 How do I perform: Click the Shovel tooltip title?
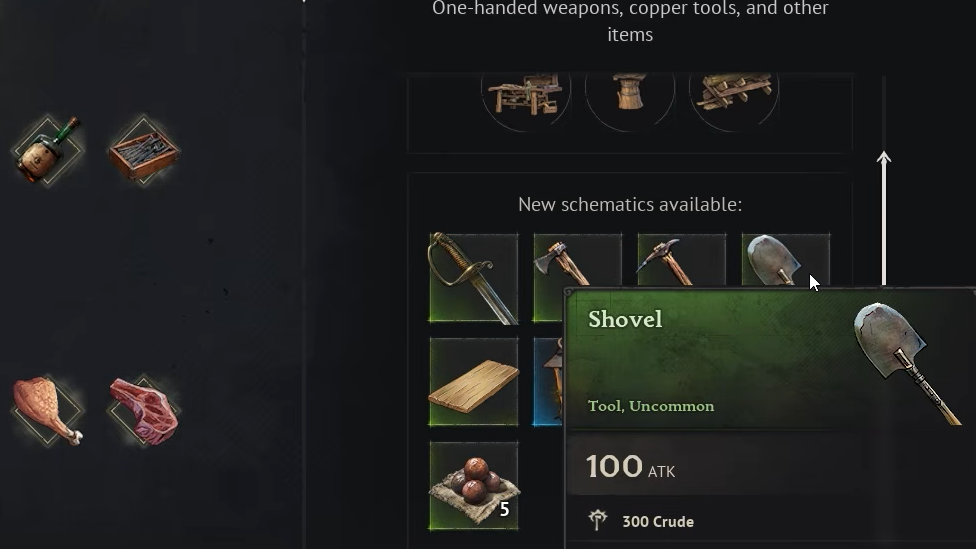[x=625, y=319]
